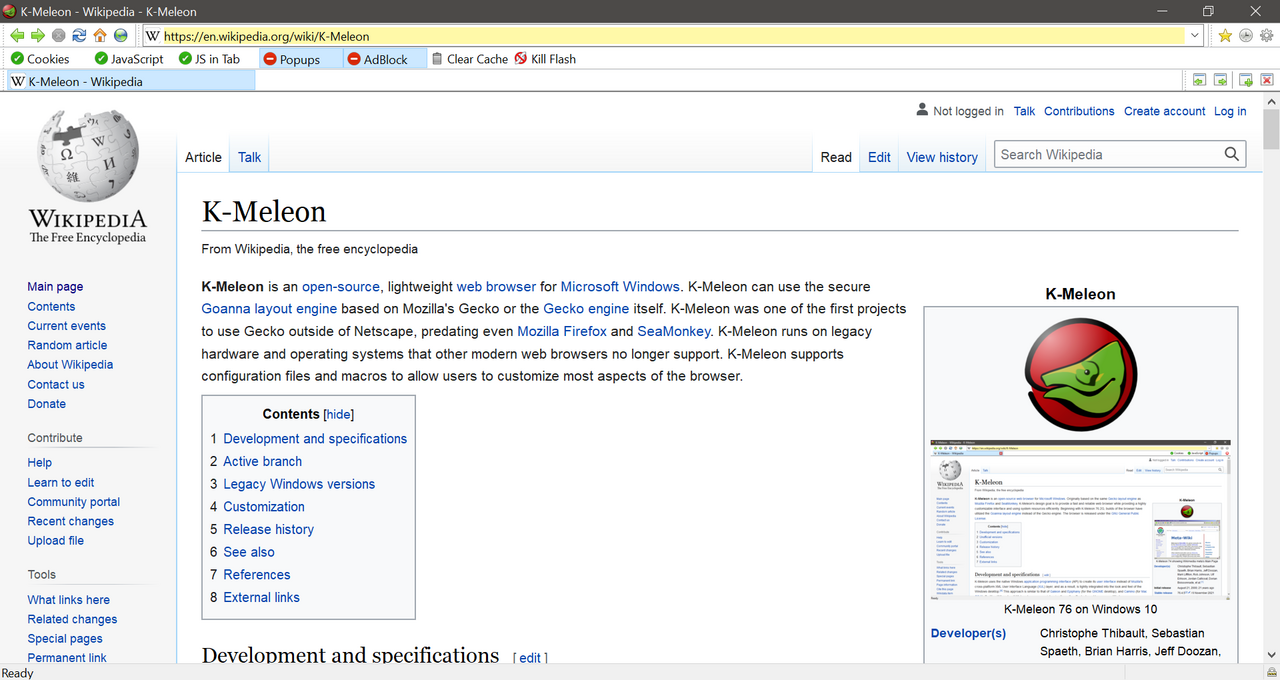Switch to the Article tab
The width and height of the screenshot is (1280, 680).
pyautogui.click(x=203, y=157)
